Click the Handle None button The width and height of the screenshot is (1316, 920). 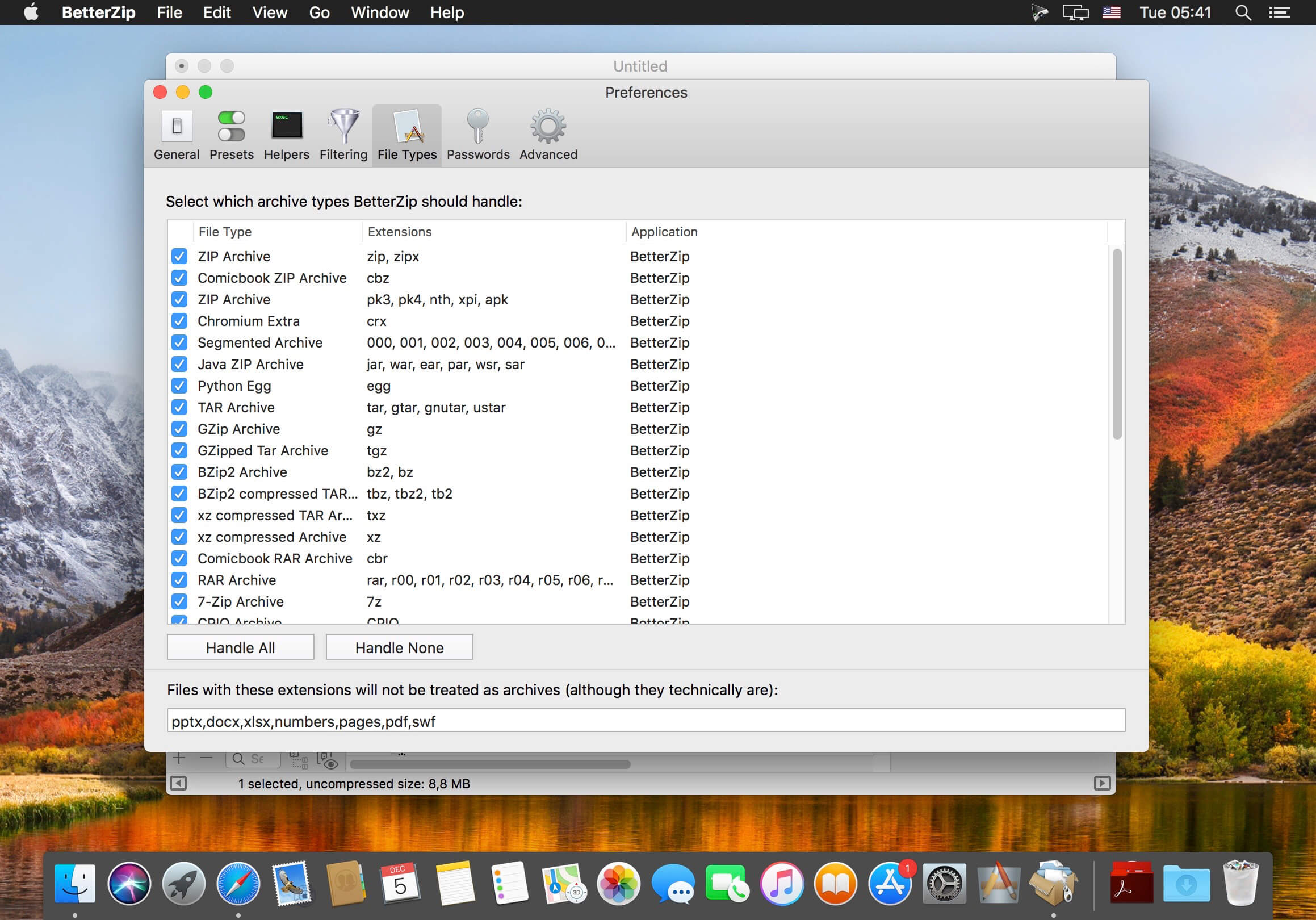pyautogui.click(x=398, y=647)
